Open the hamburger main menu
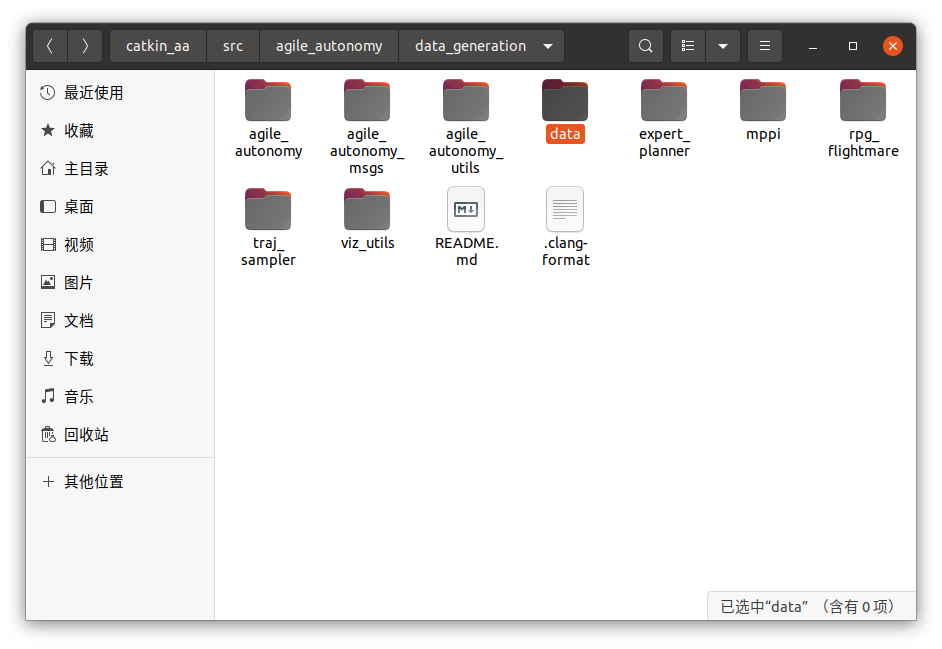The width and height of the screenshot is (942, 649). [765, 46]
